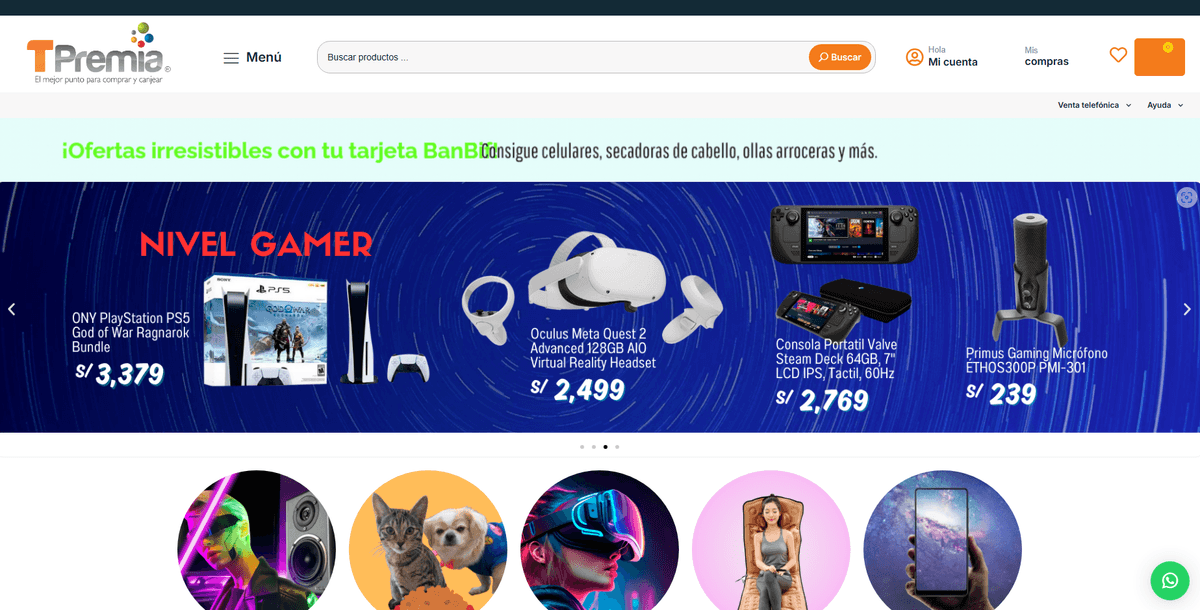Select the second carousel dot indicator

click(594, 447)
